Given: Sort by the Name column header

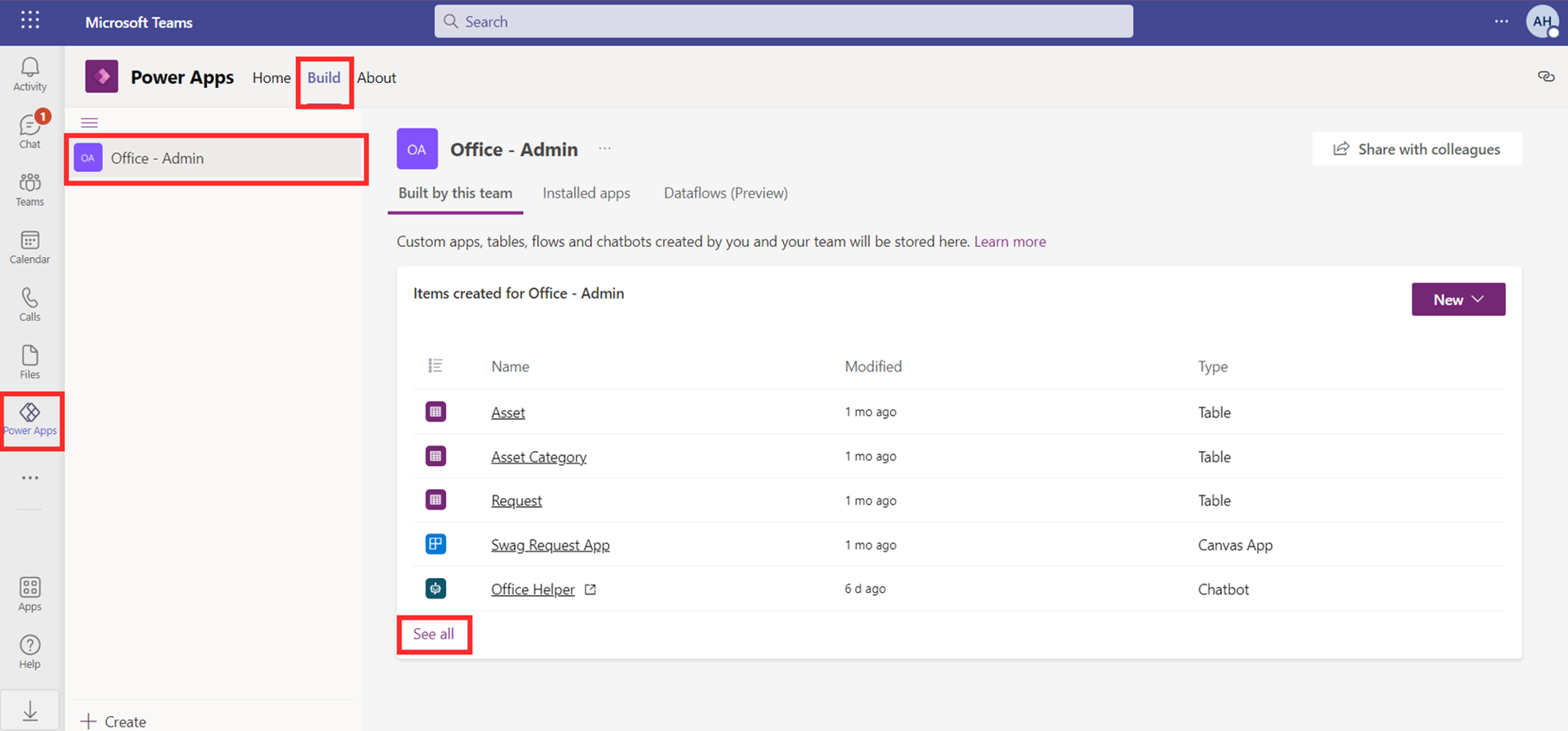Looking at the screenshot, I should [x=510, y=366].
